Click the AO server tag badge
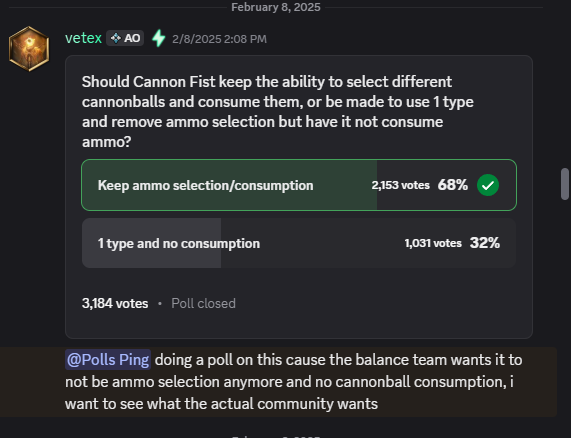Image resolution: width=571 pixels, height=438 pixels. tap(125, 38)
